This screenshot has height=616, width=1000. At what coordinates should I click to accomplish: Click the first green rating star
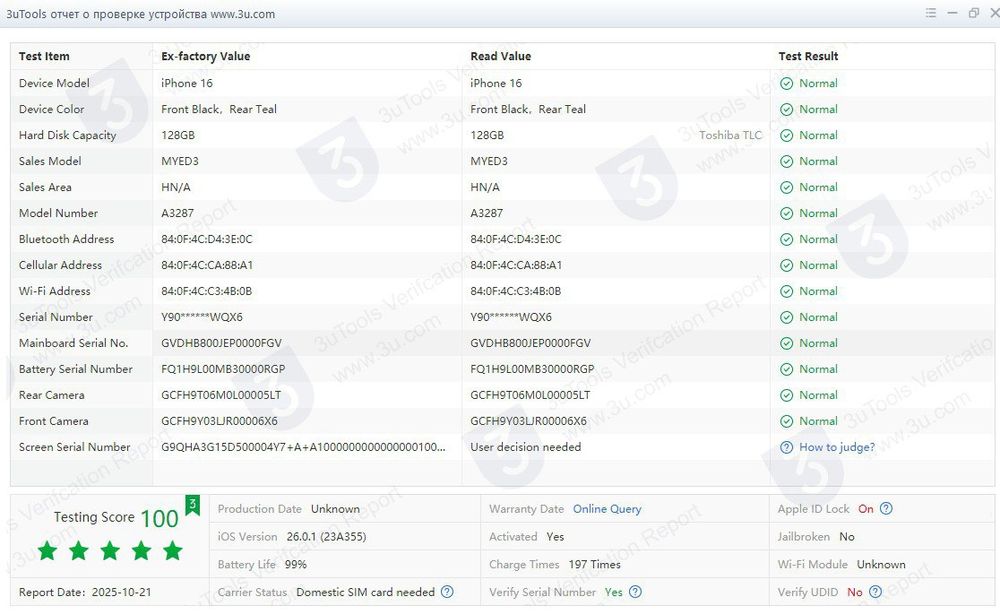[47, 550]
